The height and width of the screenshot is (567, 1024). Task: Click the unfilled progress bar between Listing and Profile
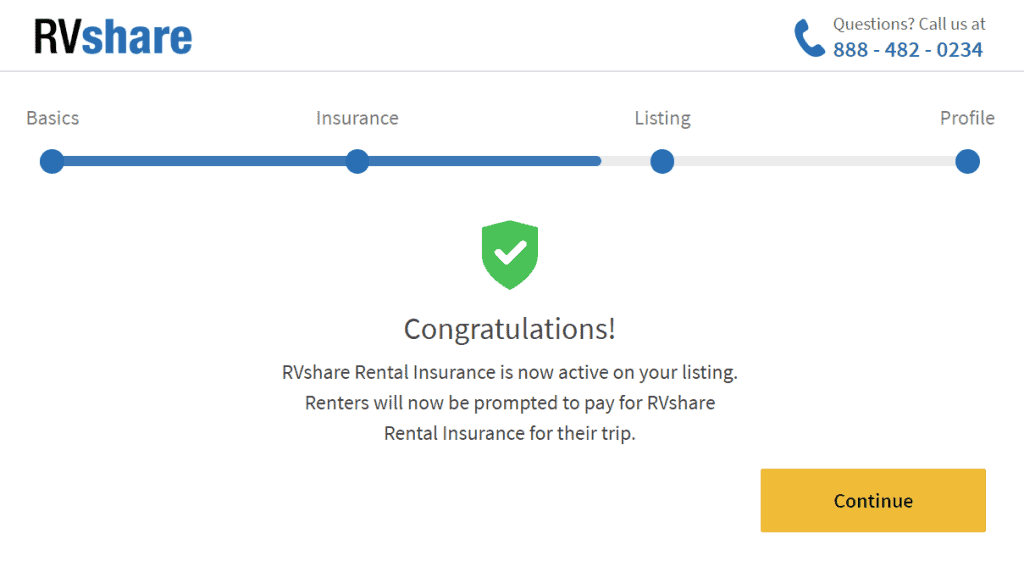814,161
